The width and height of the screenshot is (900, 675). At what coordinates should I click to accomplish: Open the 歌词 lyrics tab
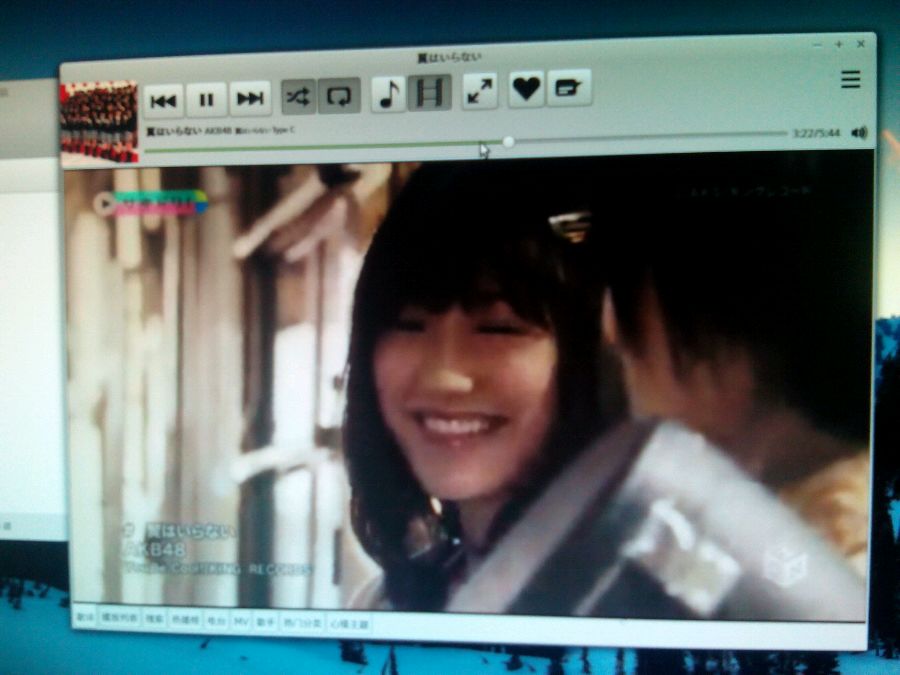[85, 618]
